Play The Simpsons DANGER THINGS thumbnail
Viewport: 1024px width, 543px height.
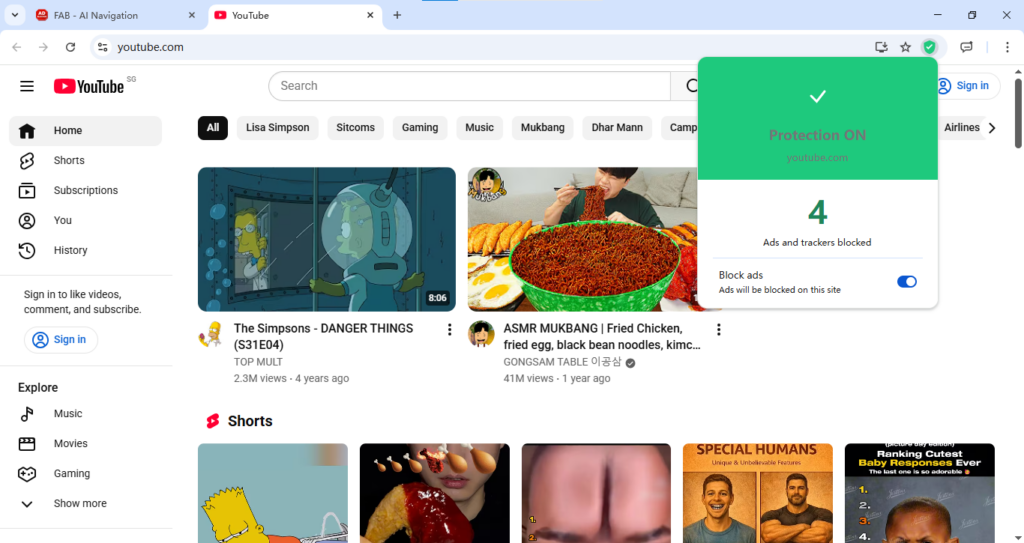(x=327, y=239)
